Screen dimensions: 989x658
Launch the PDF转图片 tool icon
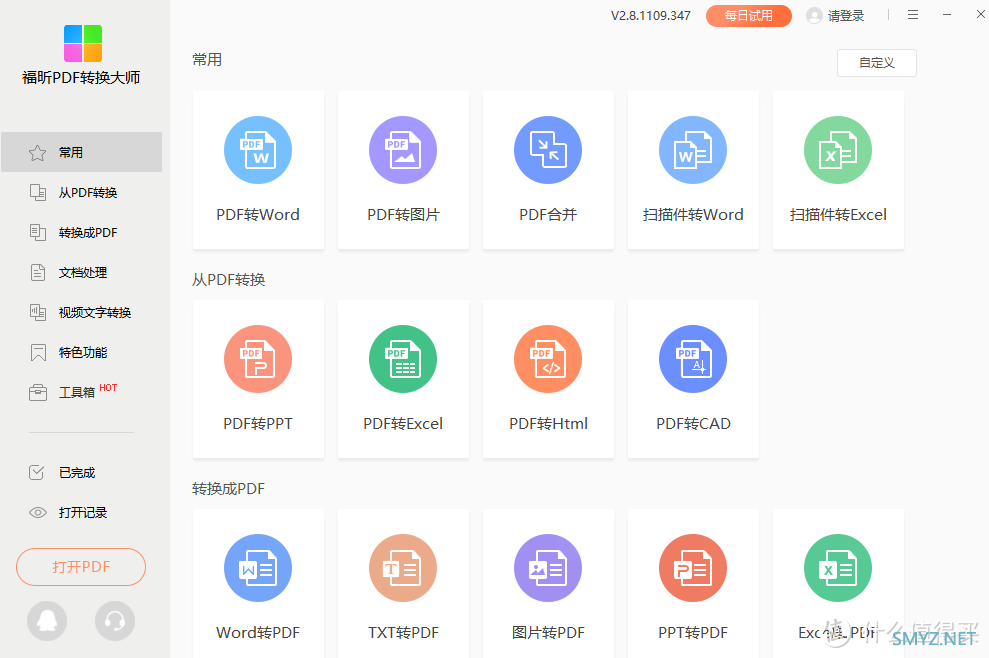[x=403, y=150]
